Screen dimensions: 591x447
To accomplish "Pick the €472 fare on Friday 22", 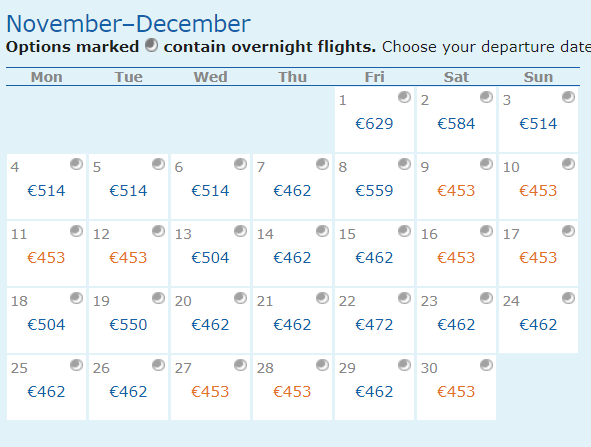I will pos(374,325).
